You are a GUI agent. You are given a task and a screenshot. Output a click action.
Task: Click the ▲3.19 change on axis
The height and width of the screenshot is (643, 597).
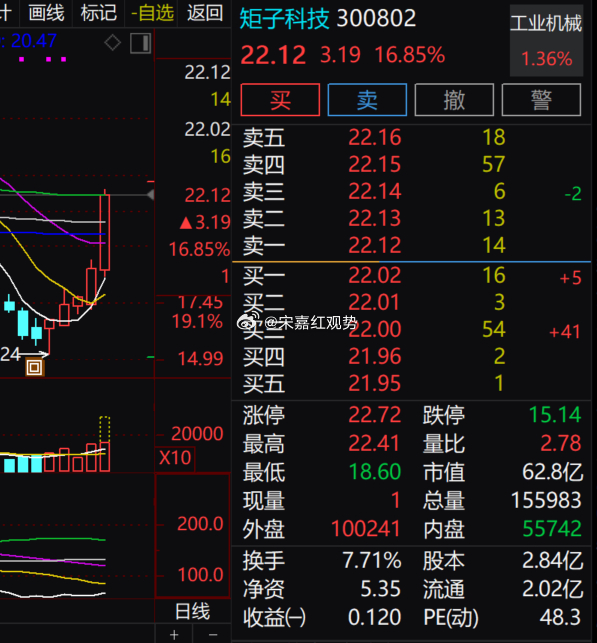click(205, 223)
